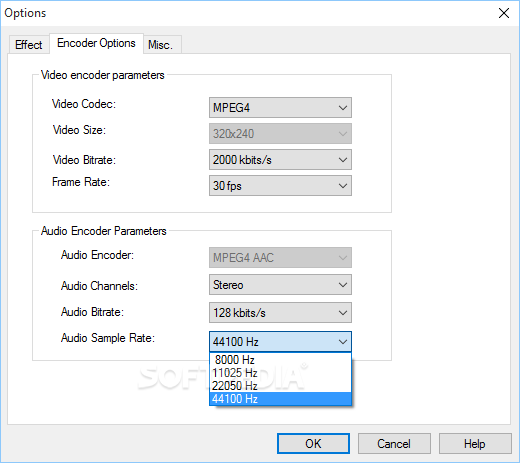Screen dimensions: 520x463
Task: Open the Misc. tab
Action: pyautogui.click(x=162, y=44)
